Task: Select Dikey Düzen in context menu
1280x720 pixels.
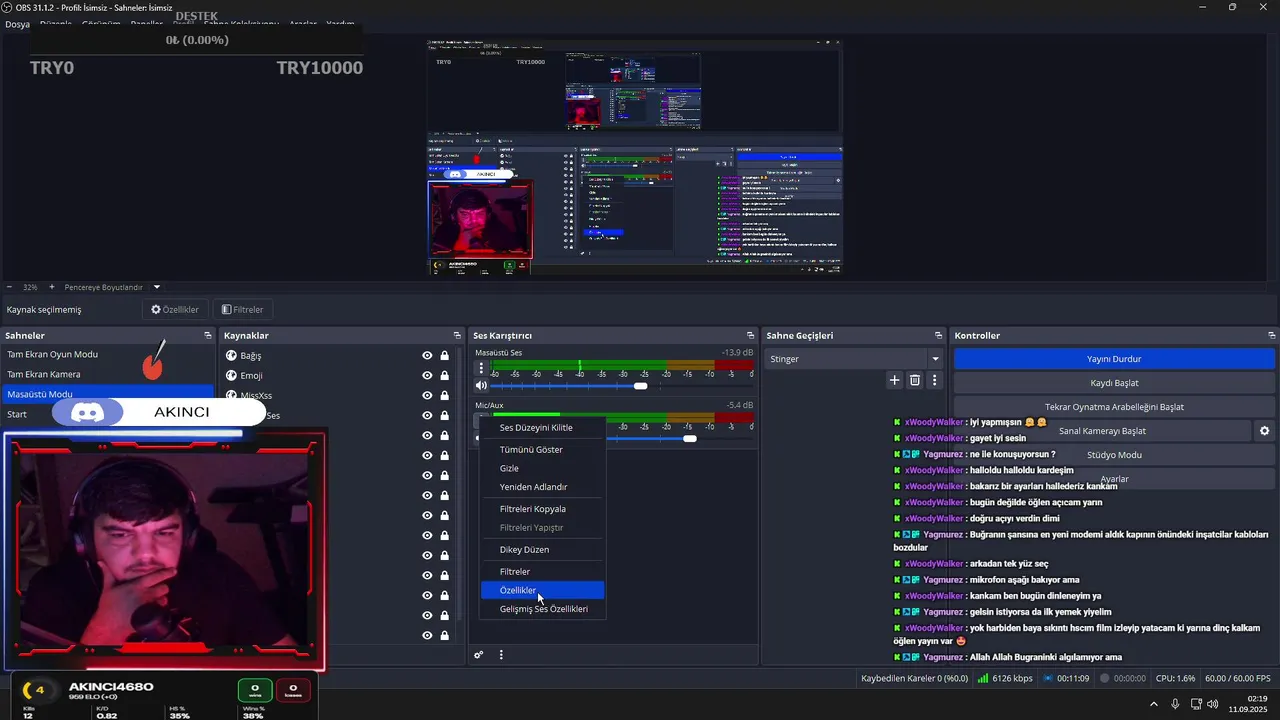Action: click(542, 550)
